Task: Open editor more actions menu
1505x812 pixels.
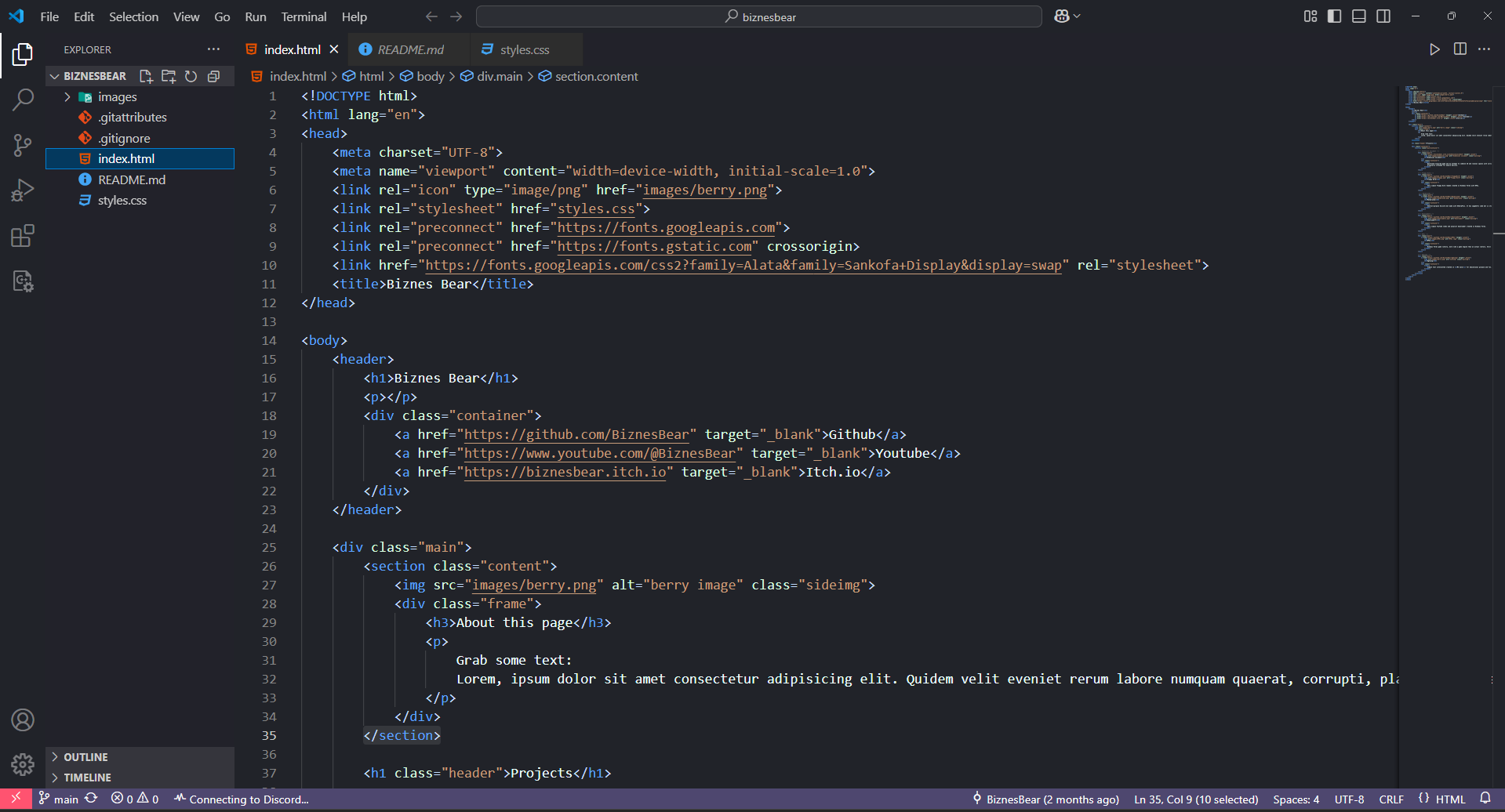Action: tap(1484, 49)
